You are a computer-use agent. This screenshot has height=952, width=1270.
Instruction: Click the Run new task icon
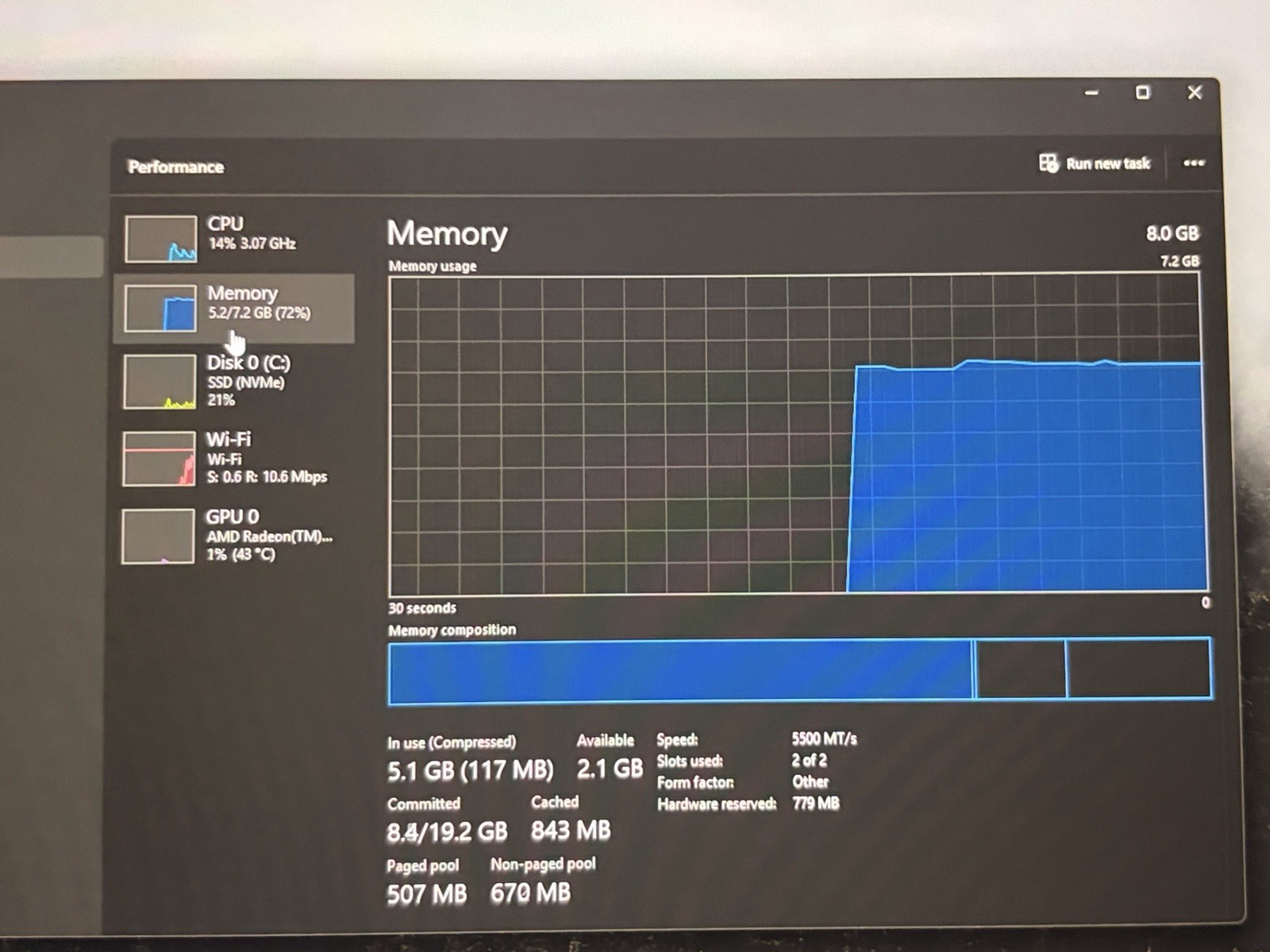pyautogui.click(x=1048, y=163)
